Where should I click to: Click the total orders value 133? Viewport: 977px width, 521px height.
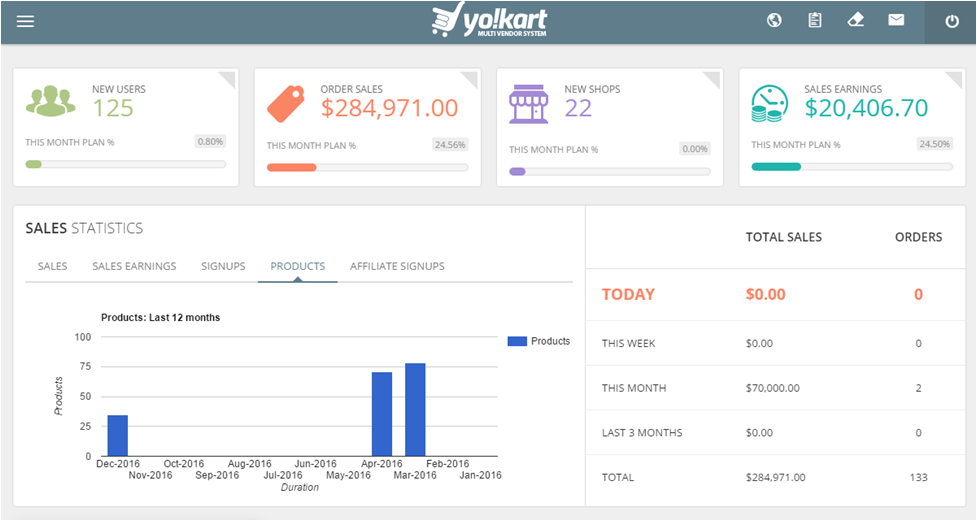pos(918,477)
